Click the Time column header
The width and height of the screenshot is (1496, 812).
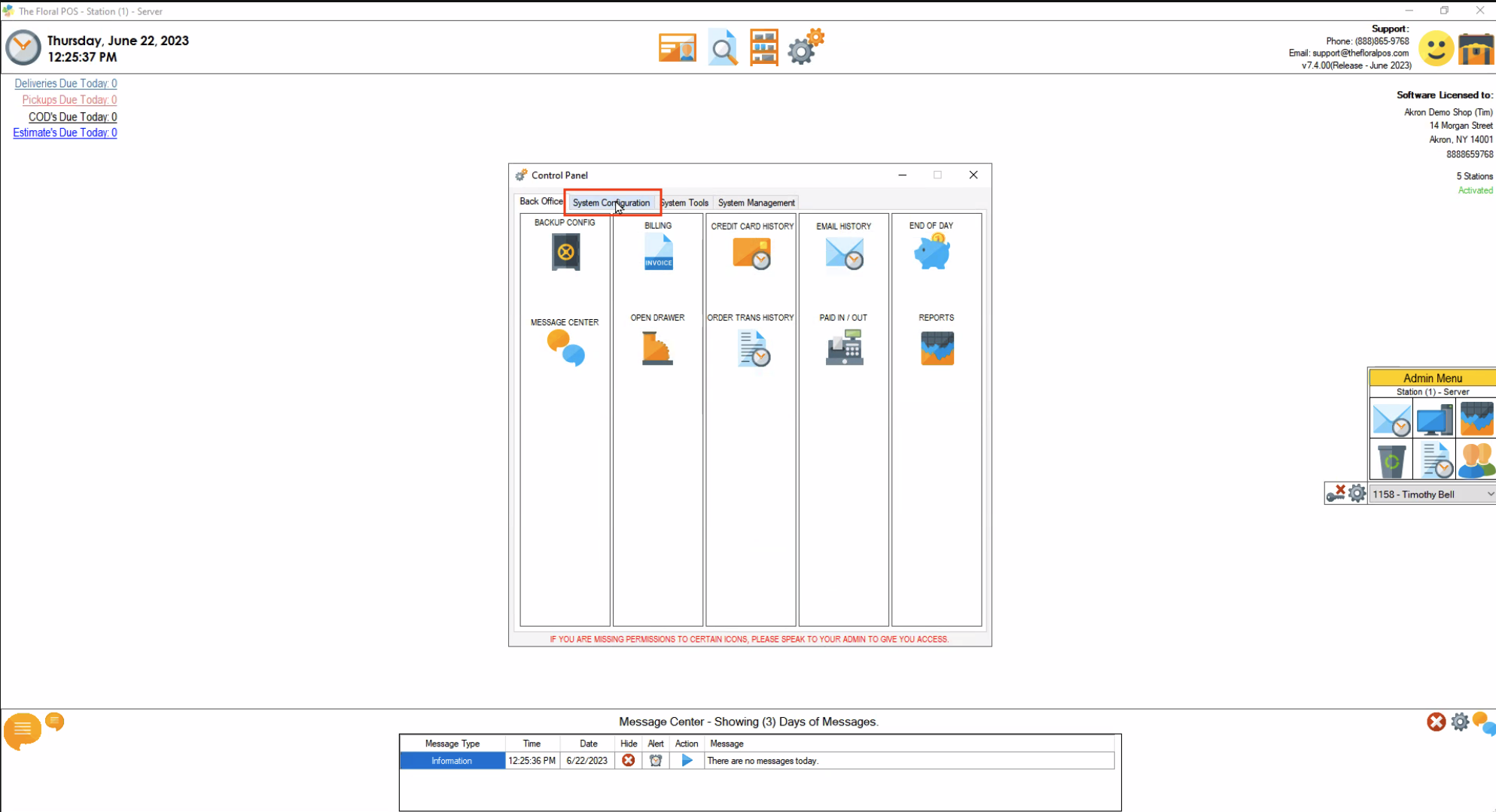click(532, 744)
